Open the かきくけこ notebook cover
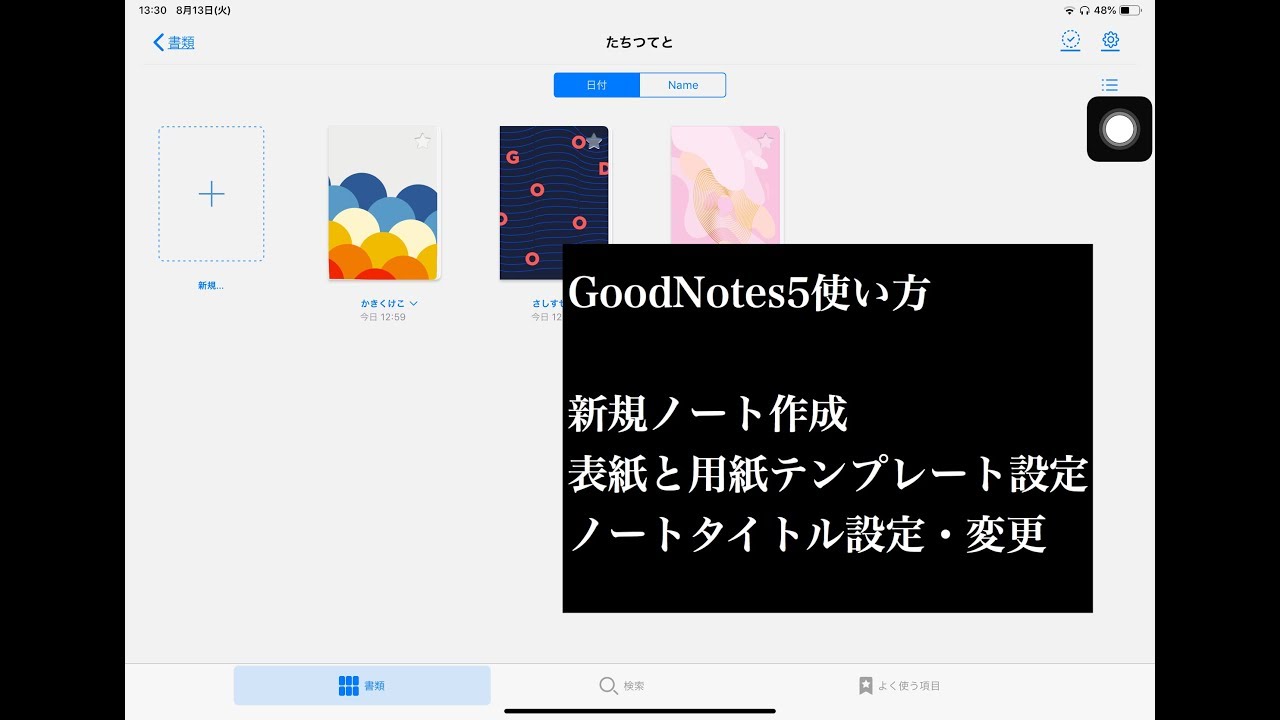The height and width of the screenshot is (720, 1280). 384,203
